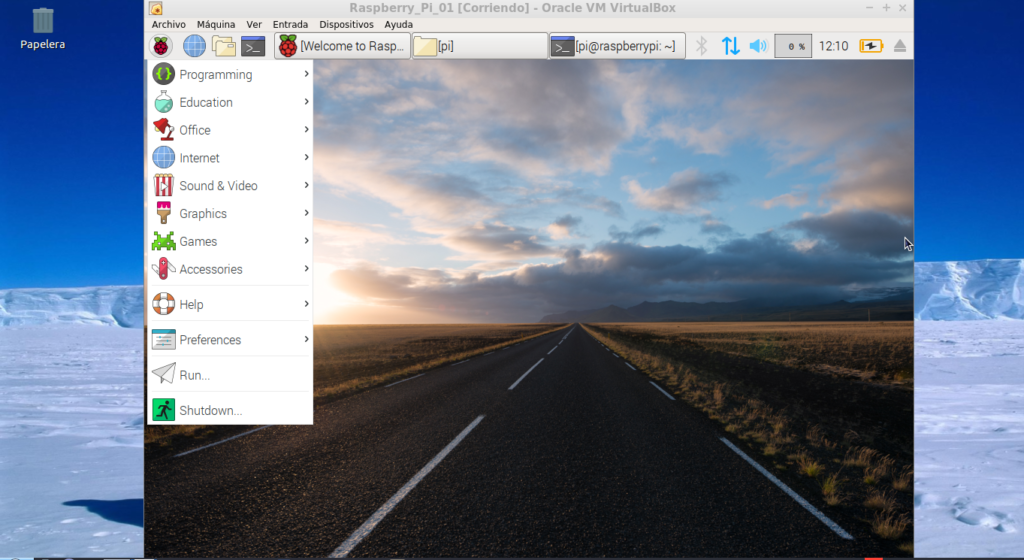This screenshot has width=1024, height=560.
Task: Click the Games space invader icon
Action: (163, 241)
